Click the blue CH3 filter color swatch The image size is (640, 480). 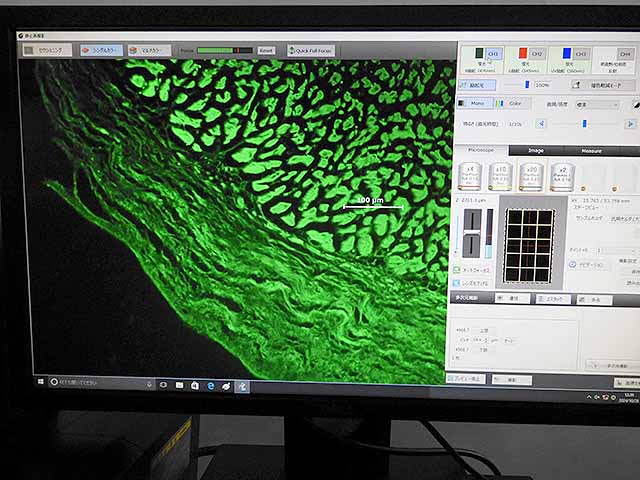(x=567, y=53)
